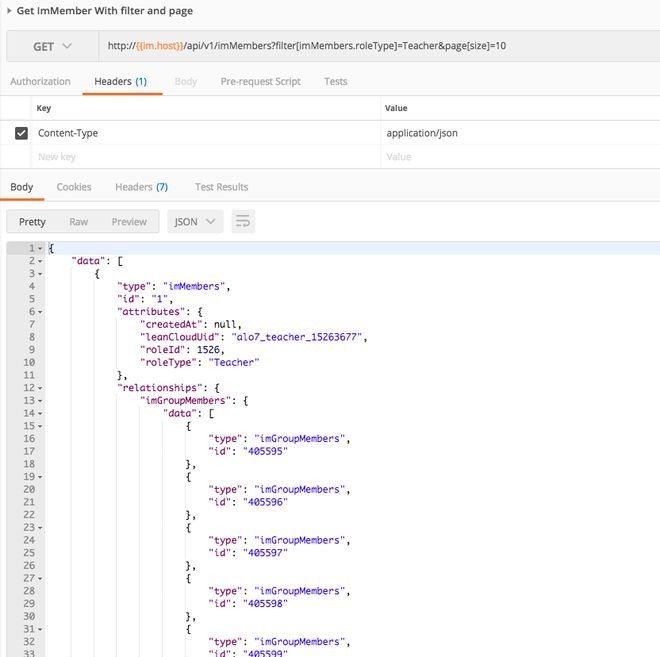Screen dimensions: 660x657
Task: Uncheck the Content-Type header checkbox
Action: tap(21, 133)
